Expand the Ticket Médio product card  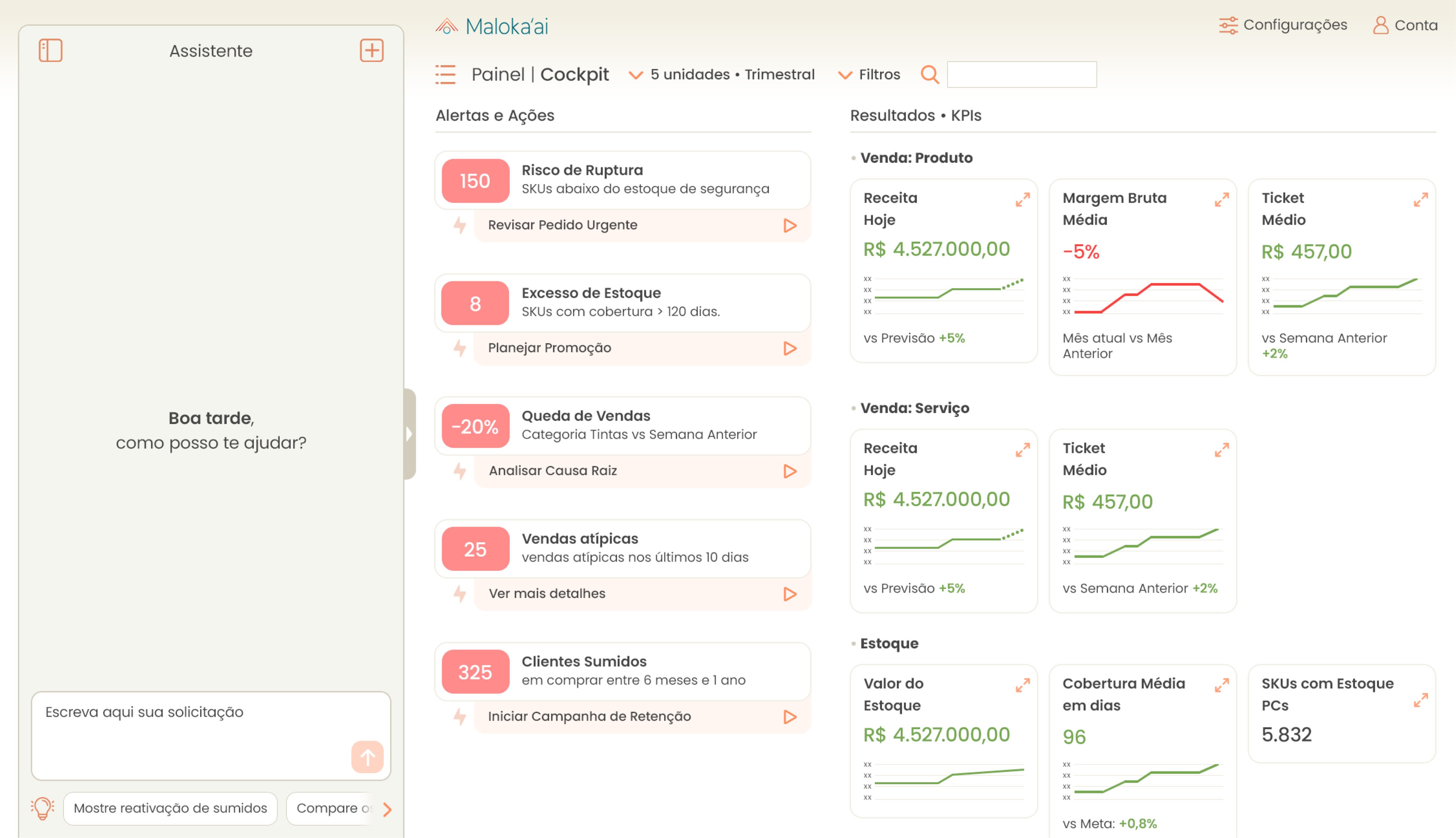point(1420,200)
